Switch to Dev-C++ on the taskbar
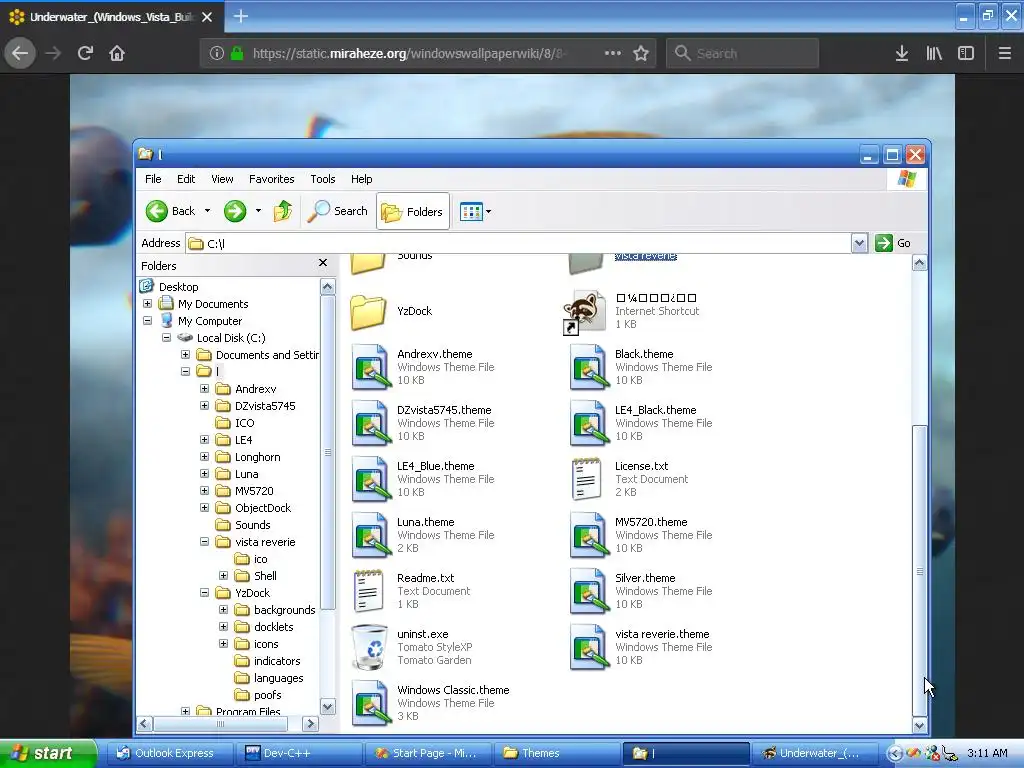Image resolution: width=1024 pixels, height=768 pixels. (298, 753)
